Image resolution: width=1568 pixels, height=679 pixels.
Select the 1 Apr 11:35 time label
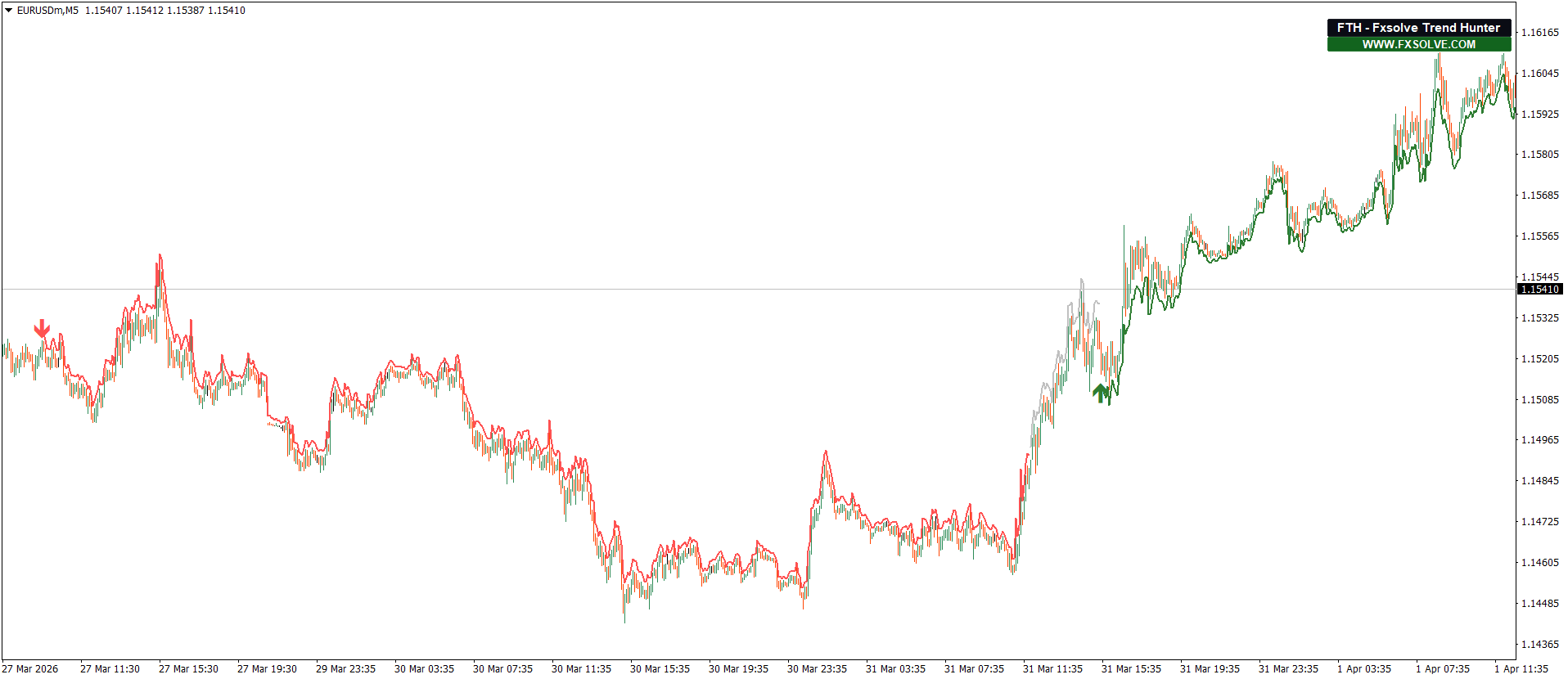click(x=1523, y=669)
